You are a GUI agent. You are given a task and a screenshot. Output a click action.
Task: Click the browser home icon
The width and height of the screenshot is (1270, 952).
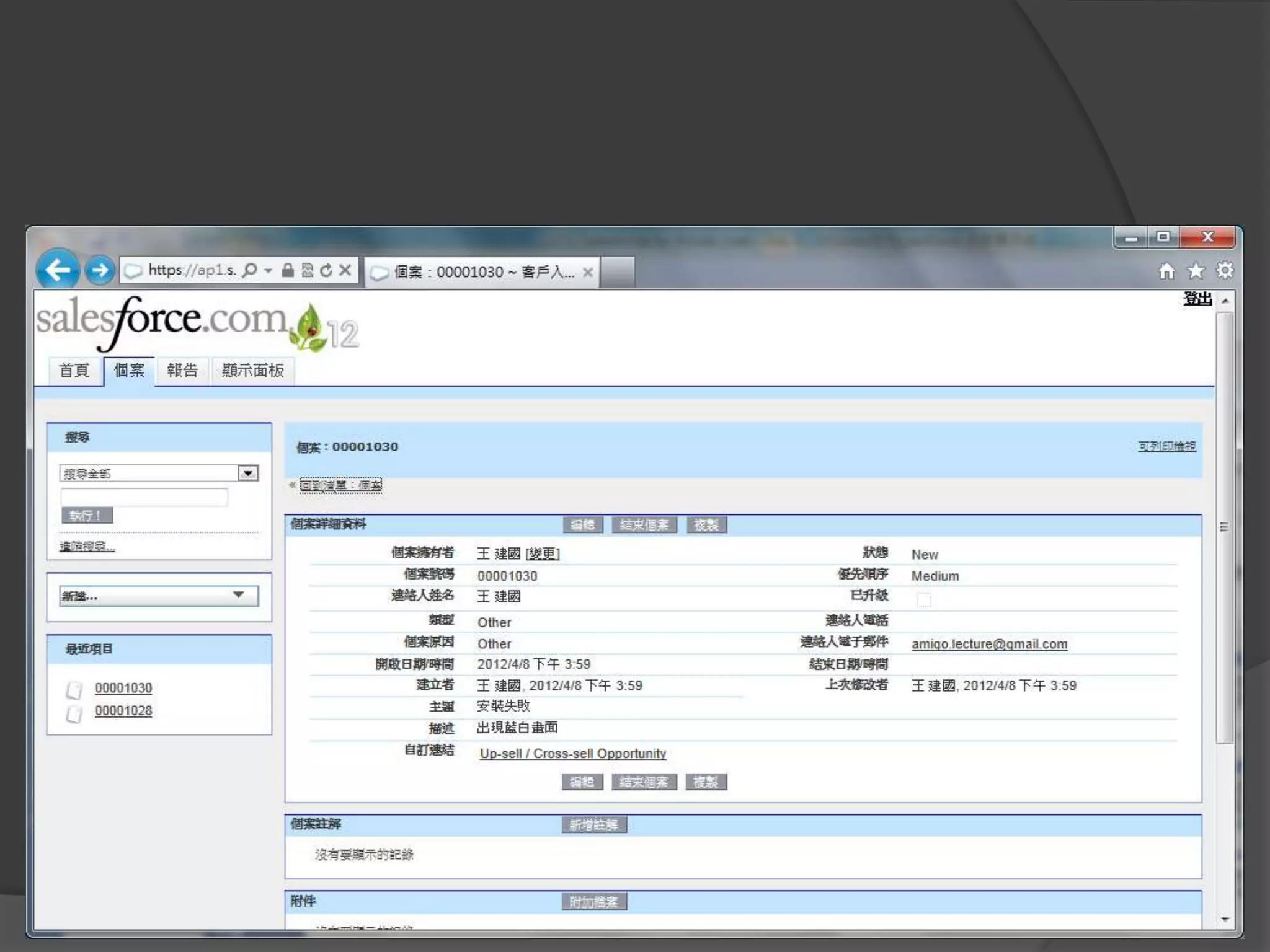pos(1166,271)
